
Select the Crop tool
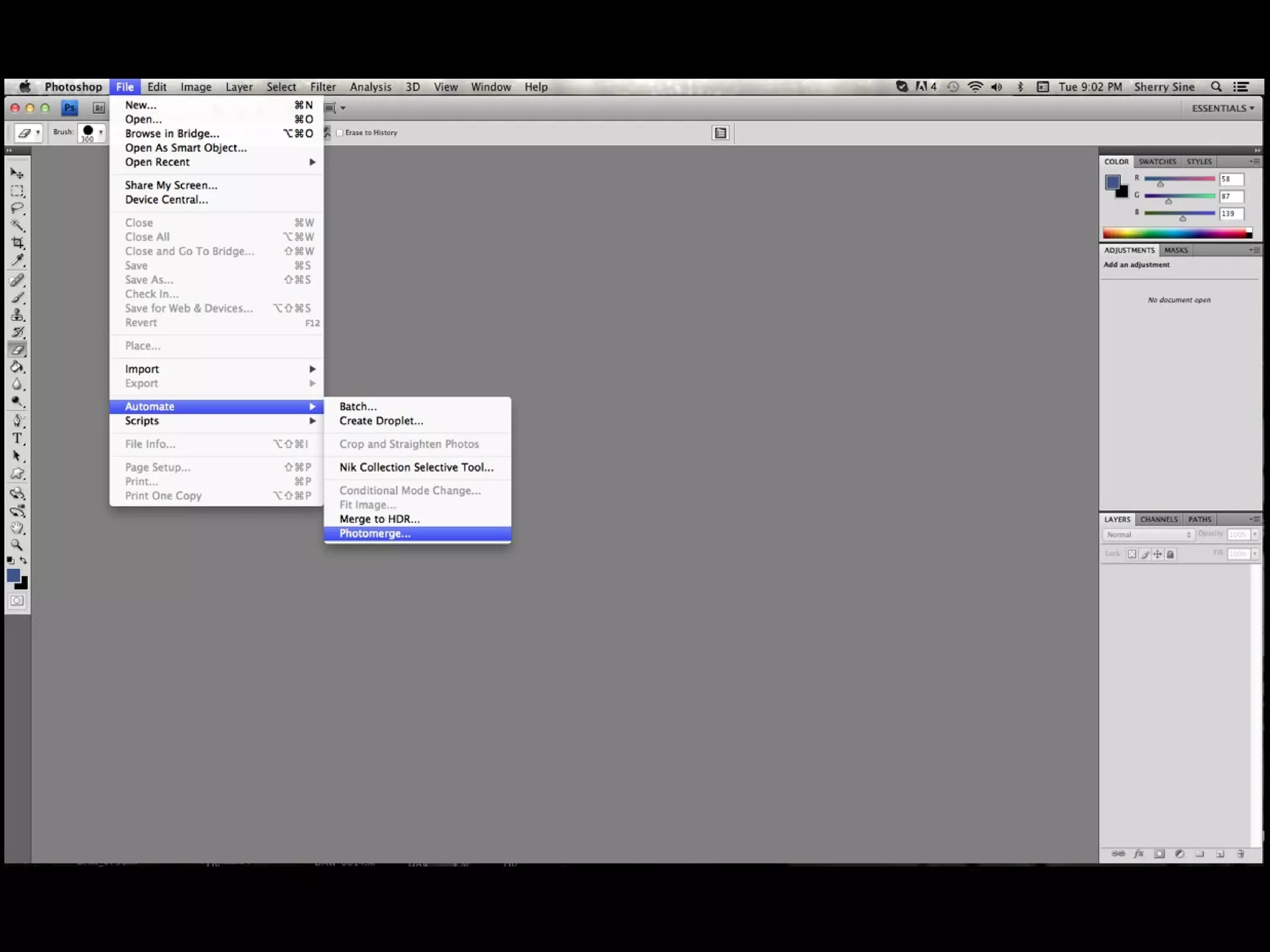17,242
